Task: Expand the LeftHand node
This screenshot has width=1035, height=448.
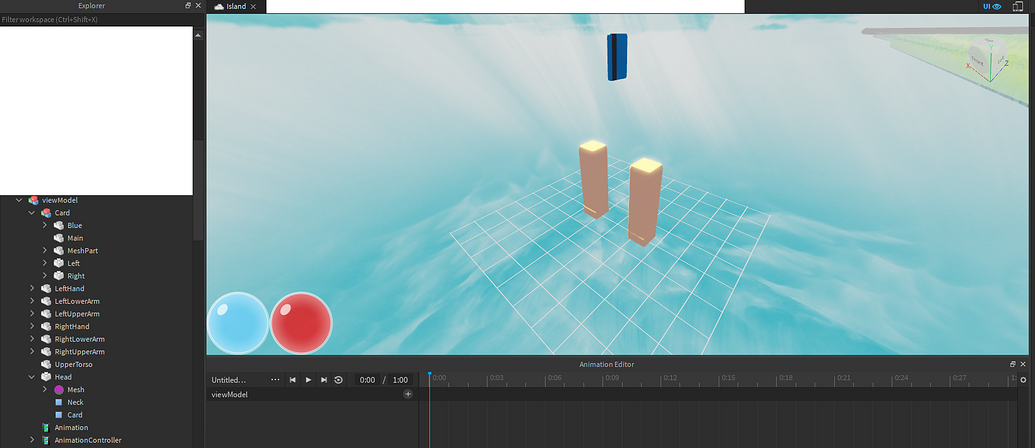Action: (32, 288)
